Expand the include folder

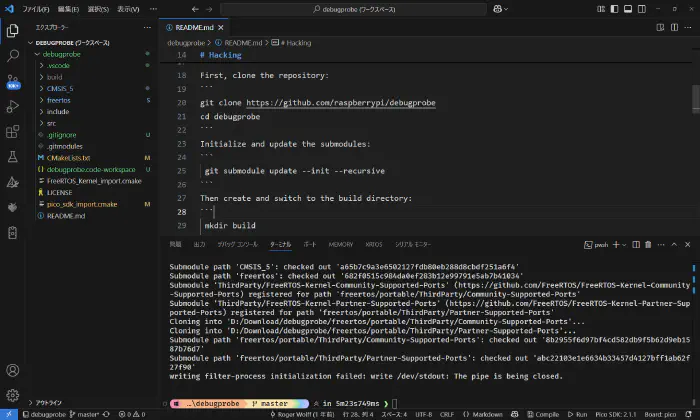42,112
